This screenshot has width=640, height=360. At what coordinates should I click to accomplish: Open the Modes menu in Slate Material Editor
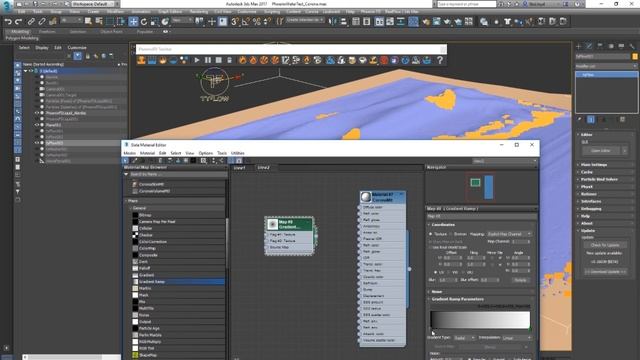[x=129, y=153]
